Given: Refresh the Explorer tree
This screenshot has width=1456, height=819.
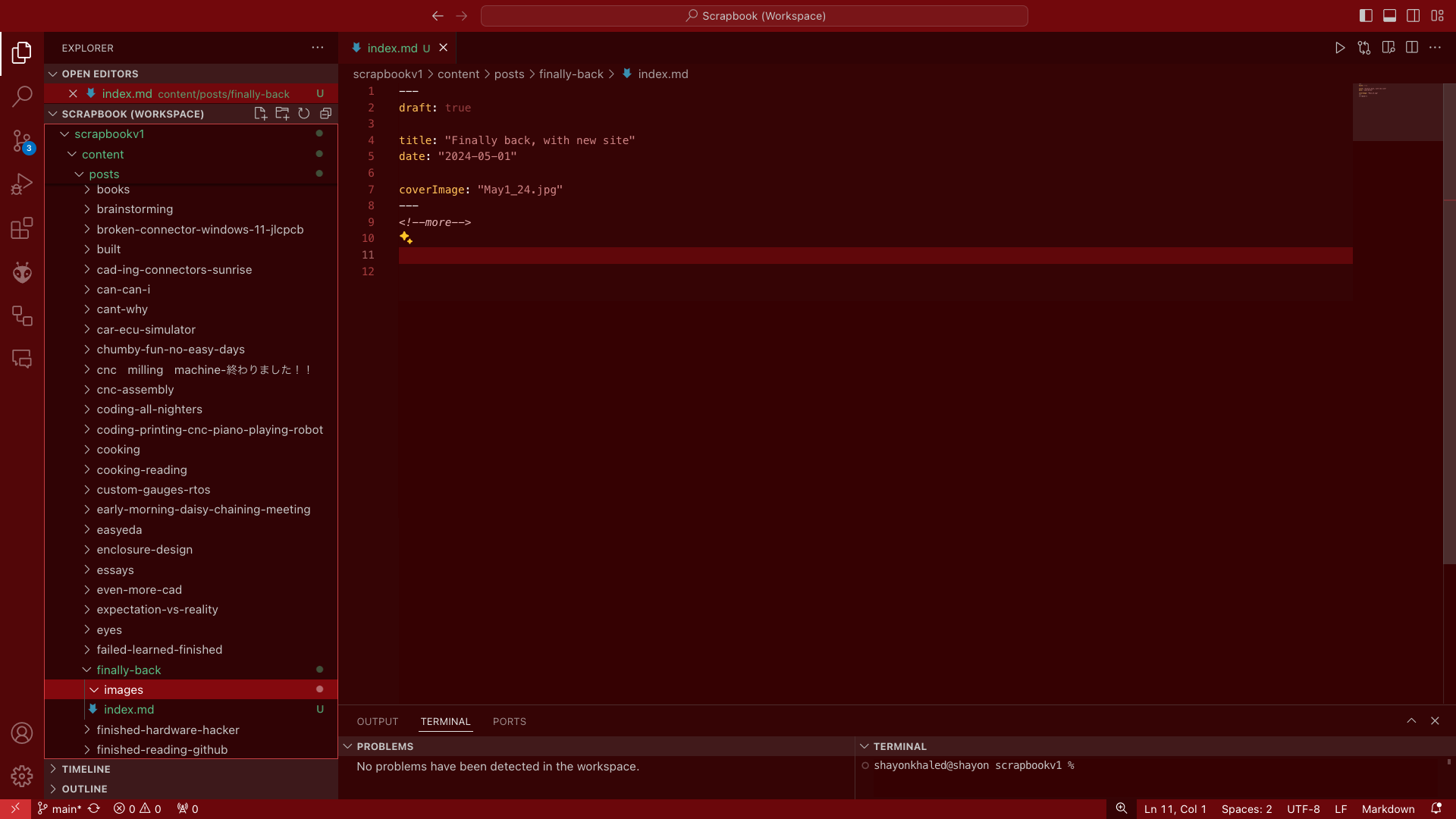Looking at the screenshot, I should [x=303, y=114].
